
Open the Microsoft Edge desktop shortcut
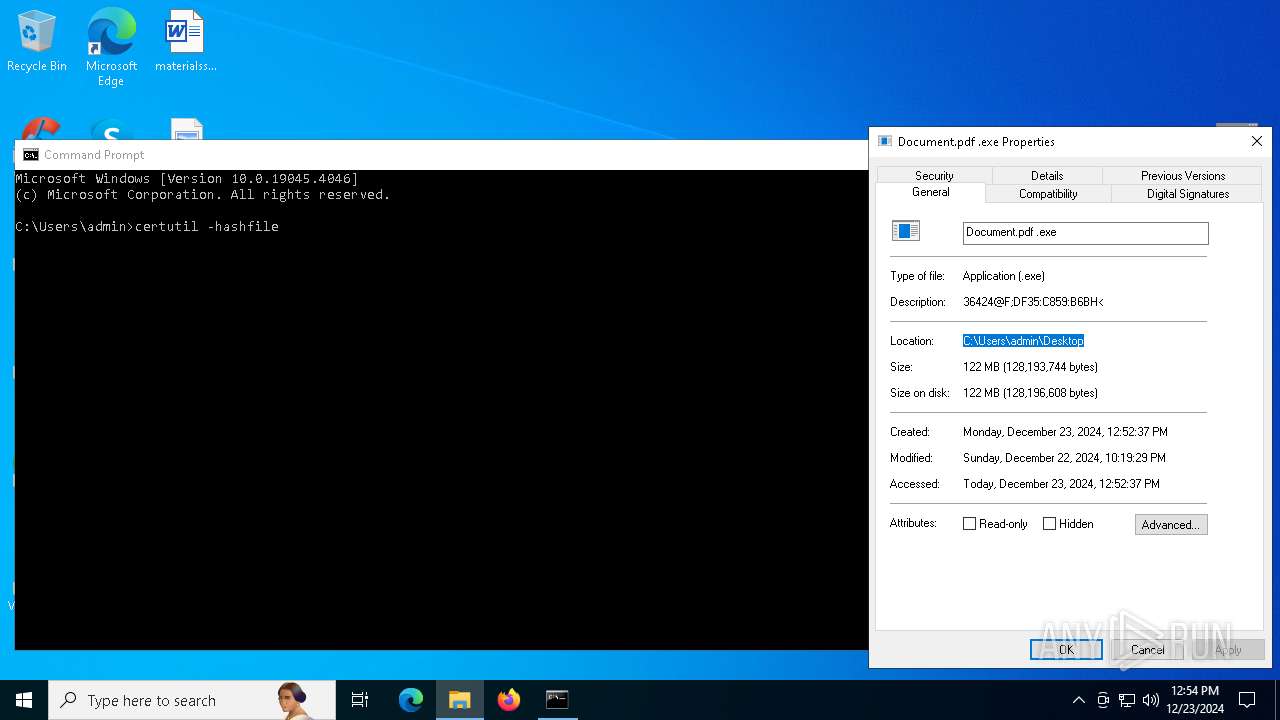[111, 46]
